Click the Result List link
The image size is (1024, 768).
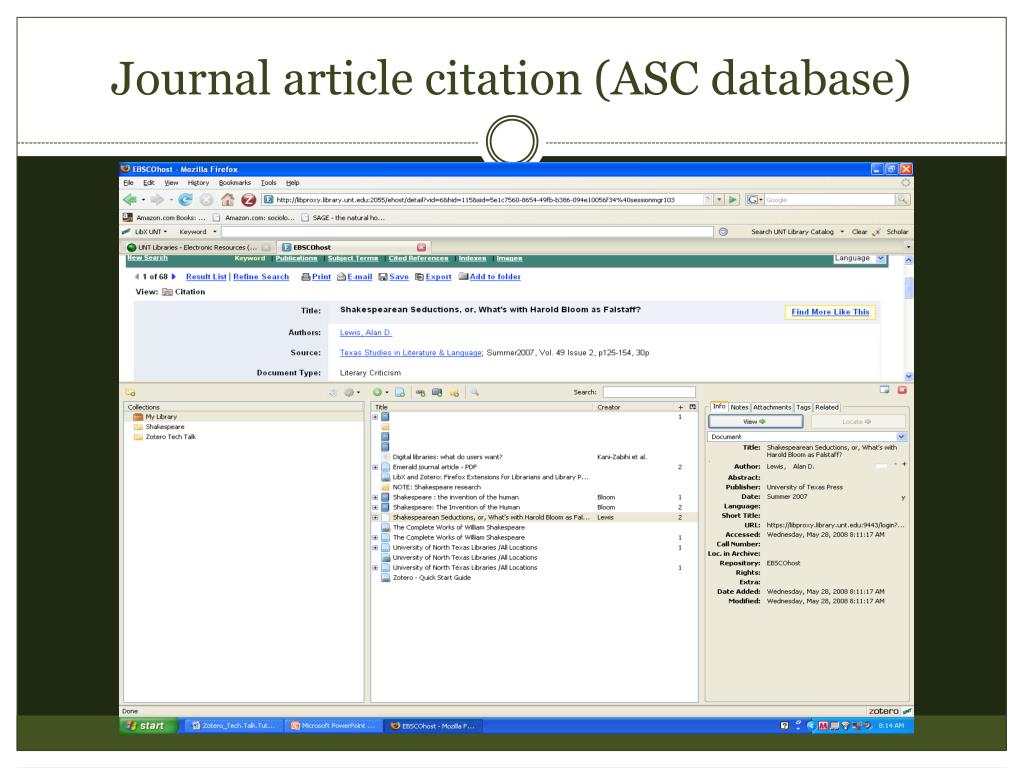tap(206, 277)
